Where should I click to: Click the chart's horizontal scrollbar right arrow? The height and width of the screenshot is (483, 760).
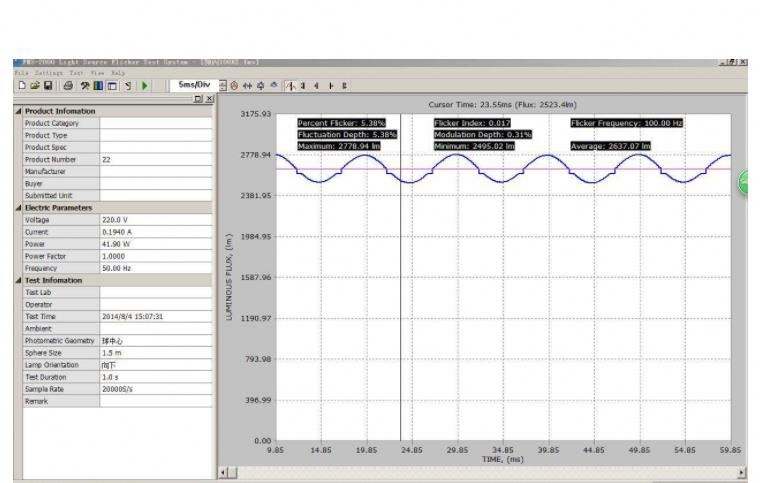(741, 472)
